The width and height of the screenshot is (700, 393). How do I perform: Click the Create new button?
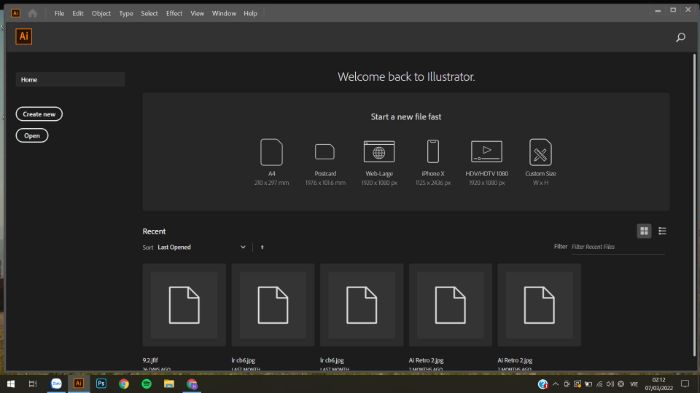coord(39,114)
